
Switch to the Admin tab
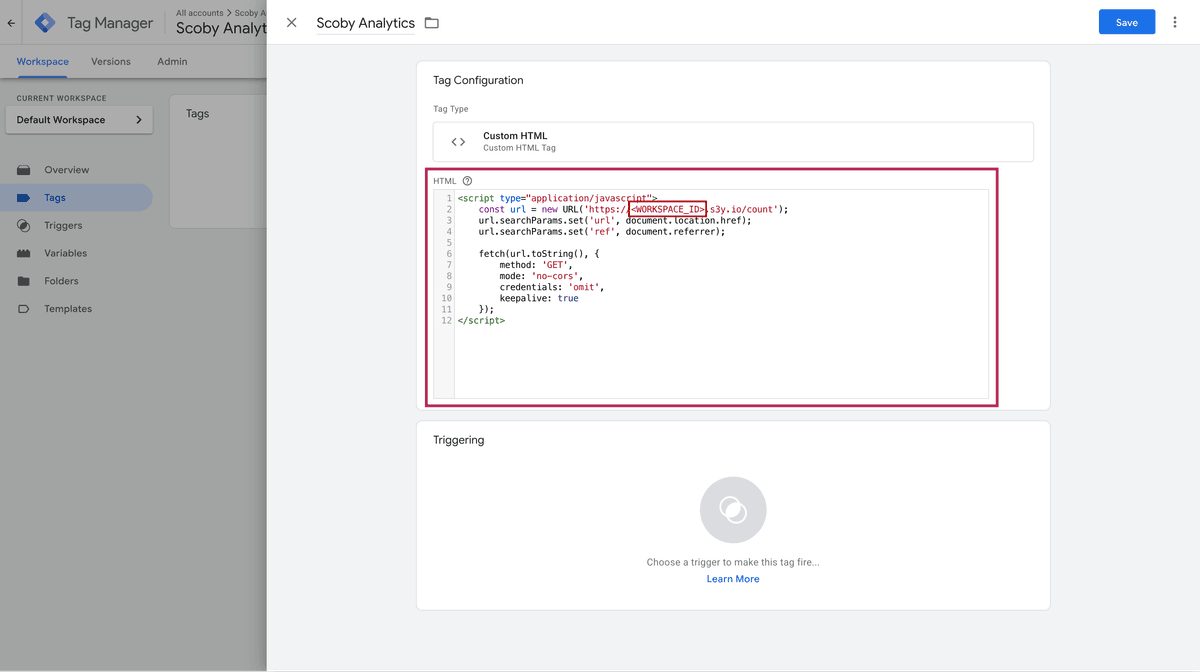pyautogui.click(x=172, y=62)
